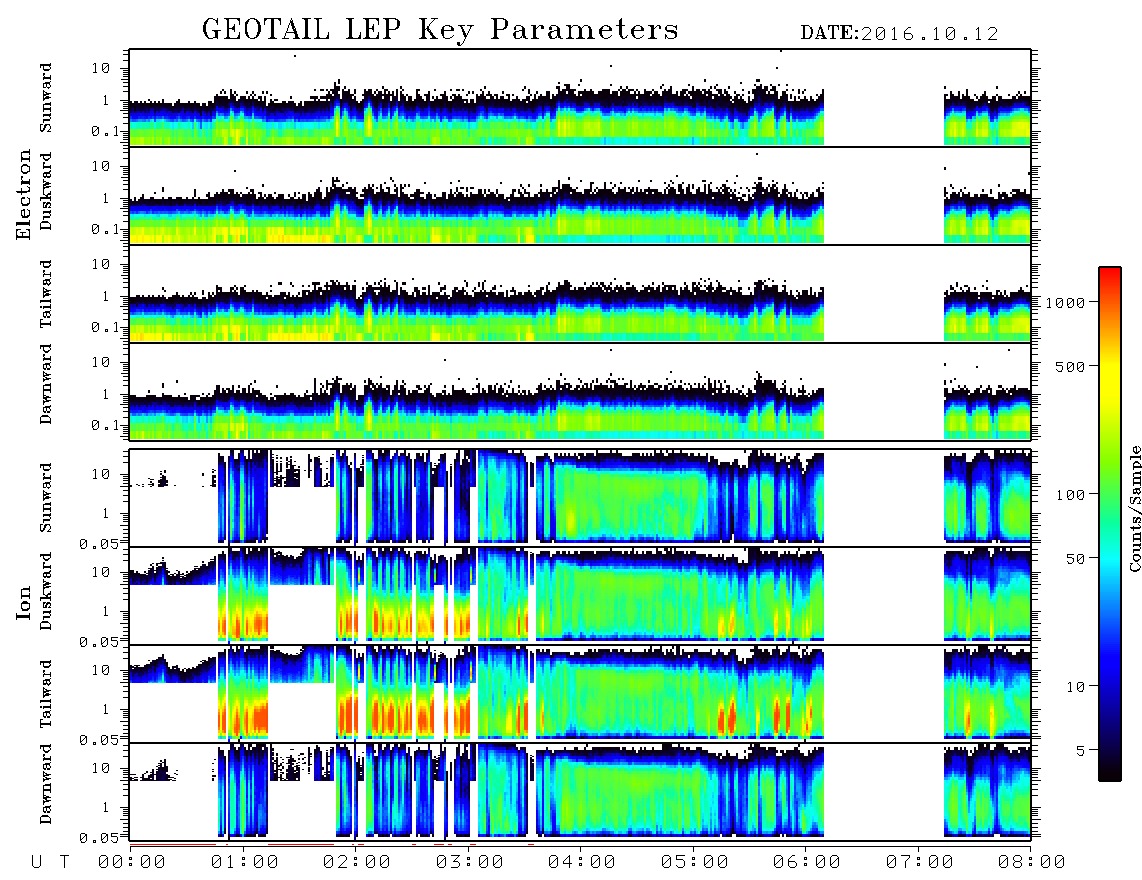
Task: Click the "02:00" time tick label
Action: [x=357, y=863]
